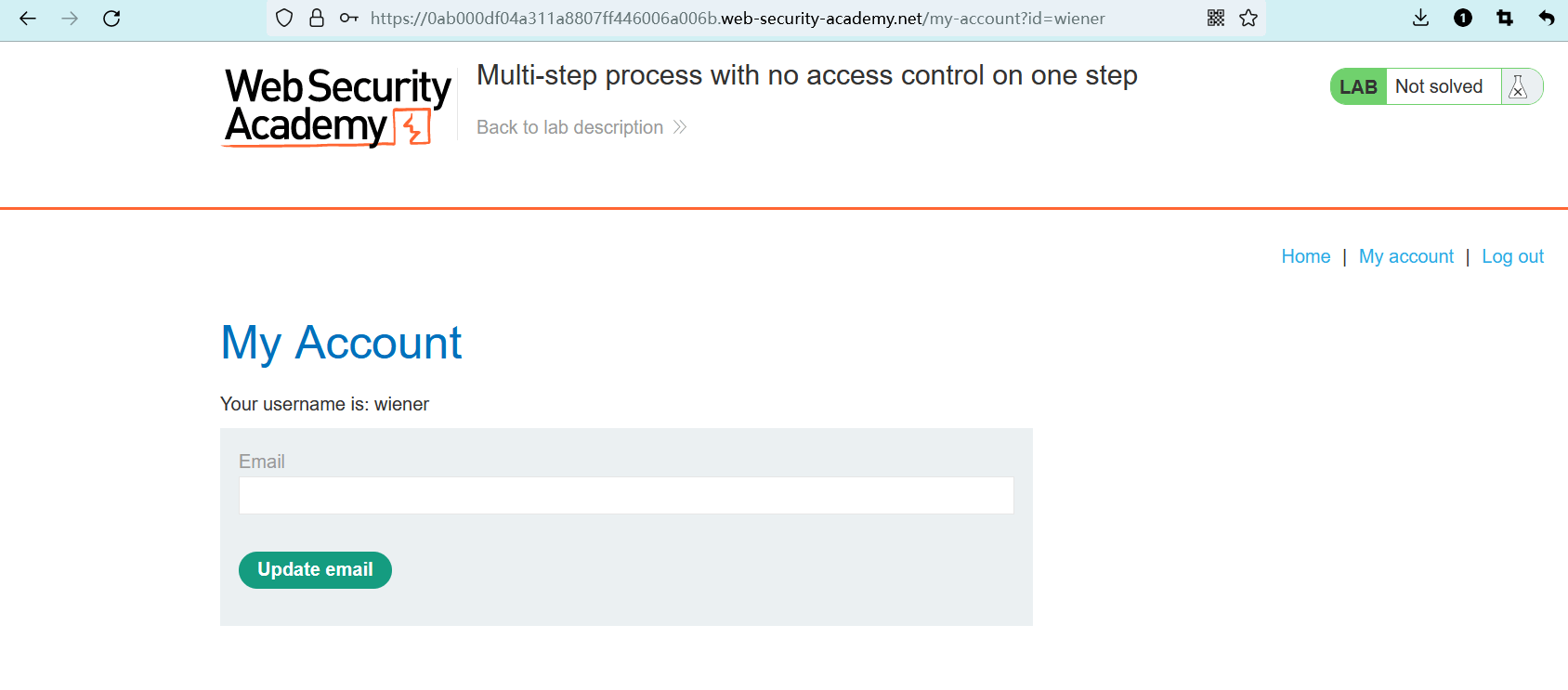Reload the current page
This screenshot has height=690, width=1568.
[x=111, y=19]
